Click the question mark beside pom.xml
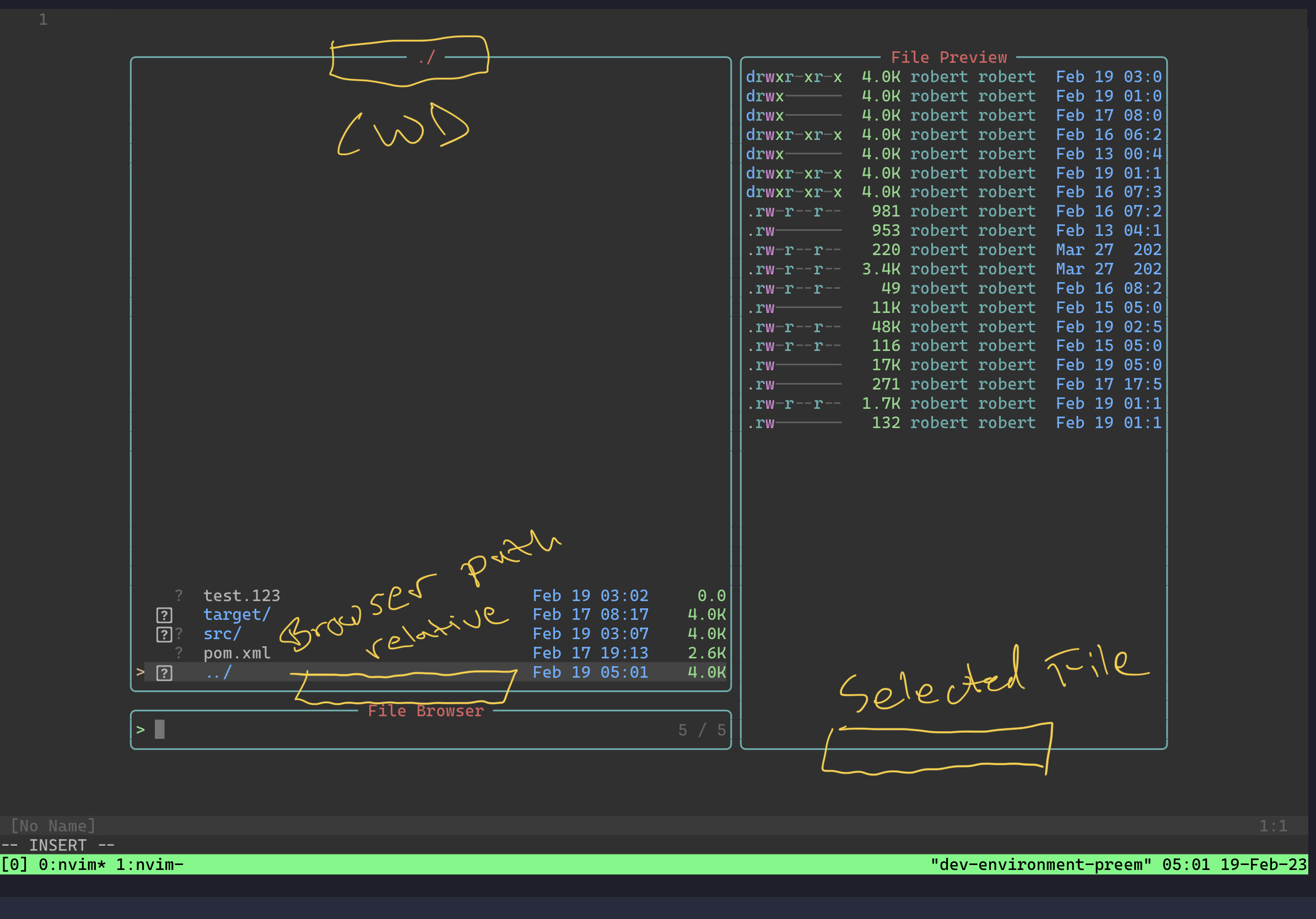Image resolution: width=1316 pixels, height=919 pixels. tap(179, 652)
